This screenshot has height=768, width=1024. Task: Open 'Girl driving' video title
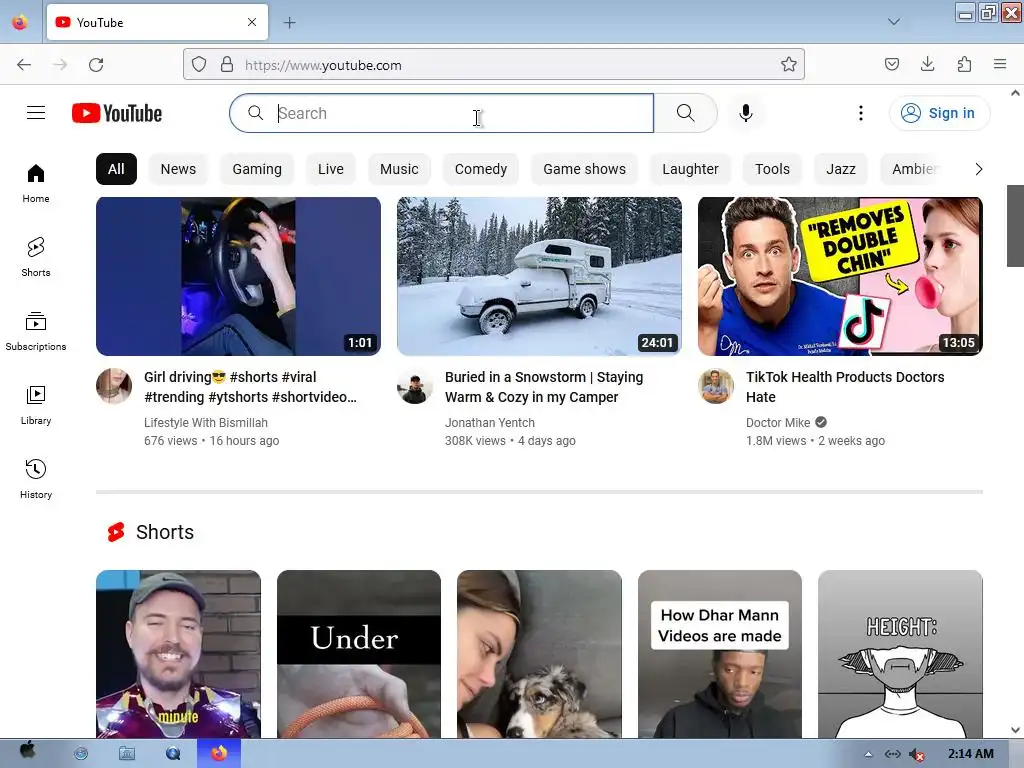[x=250, y=387]
